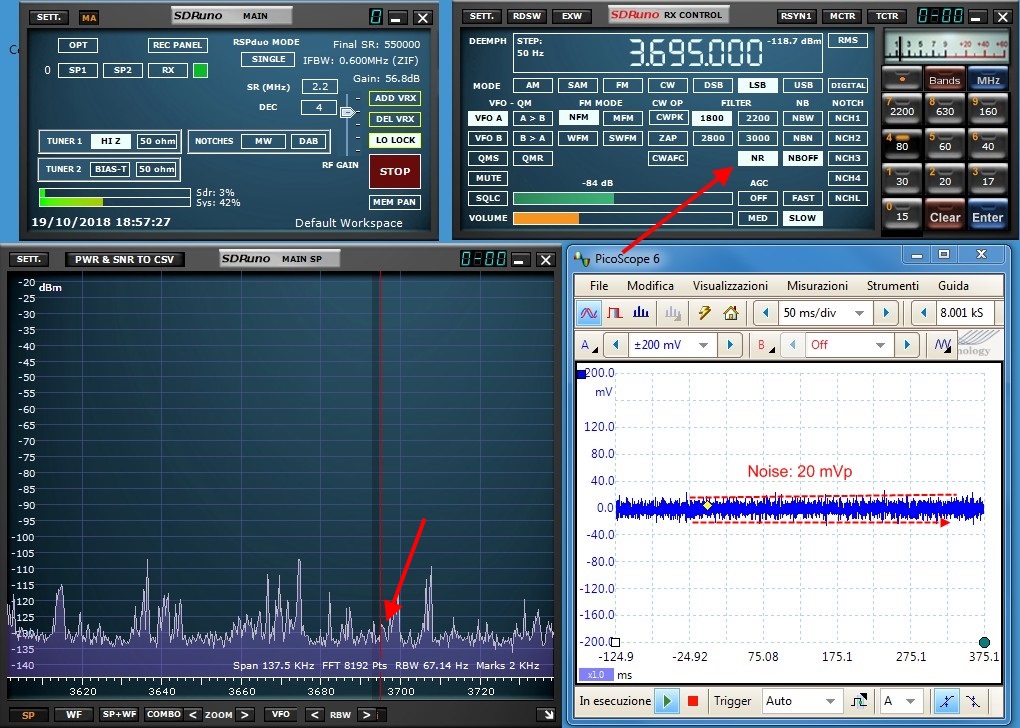Toggle the MUTE button

pos(488,178)
